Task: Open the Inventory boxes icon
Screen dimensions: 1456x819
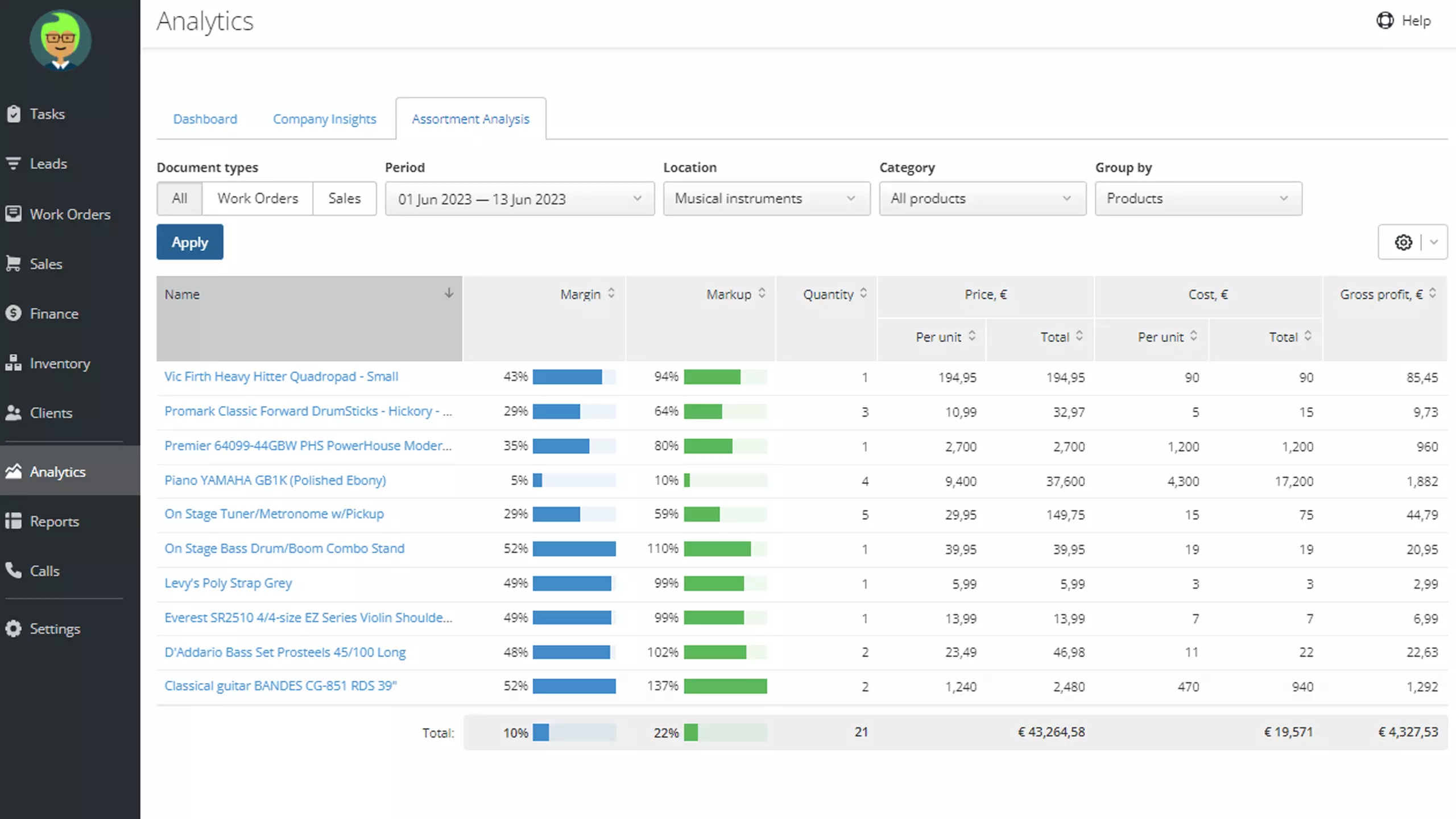Action: (14, 363)
